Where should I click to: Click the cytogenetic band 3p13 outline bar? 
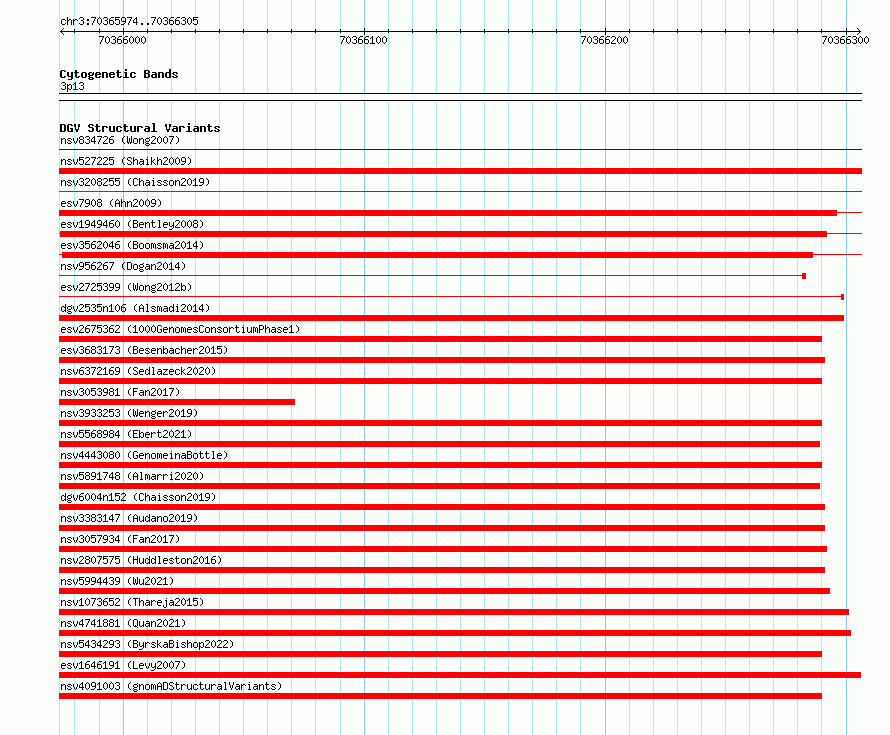point(460,97)
